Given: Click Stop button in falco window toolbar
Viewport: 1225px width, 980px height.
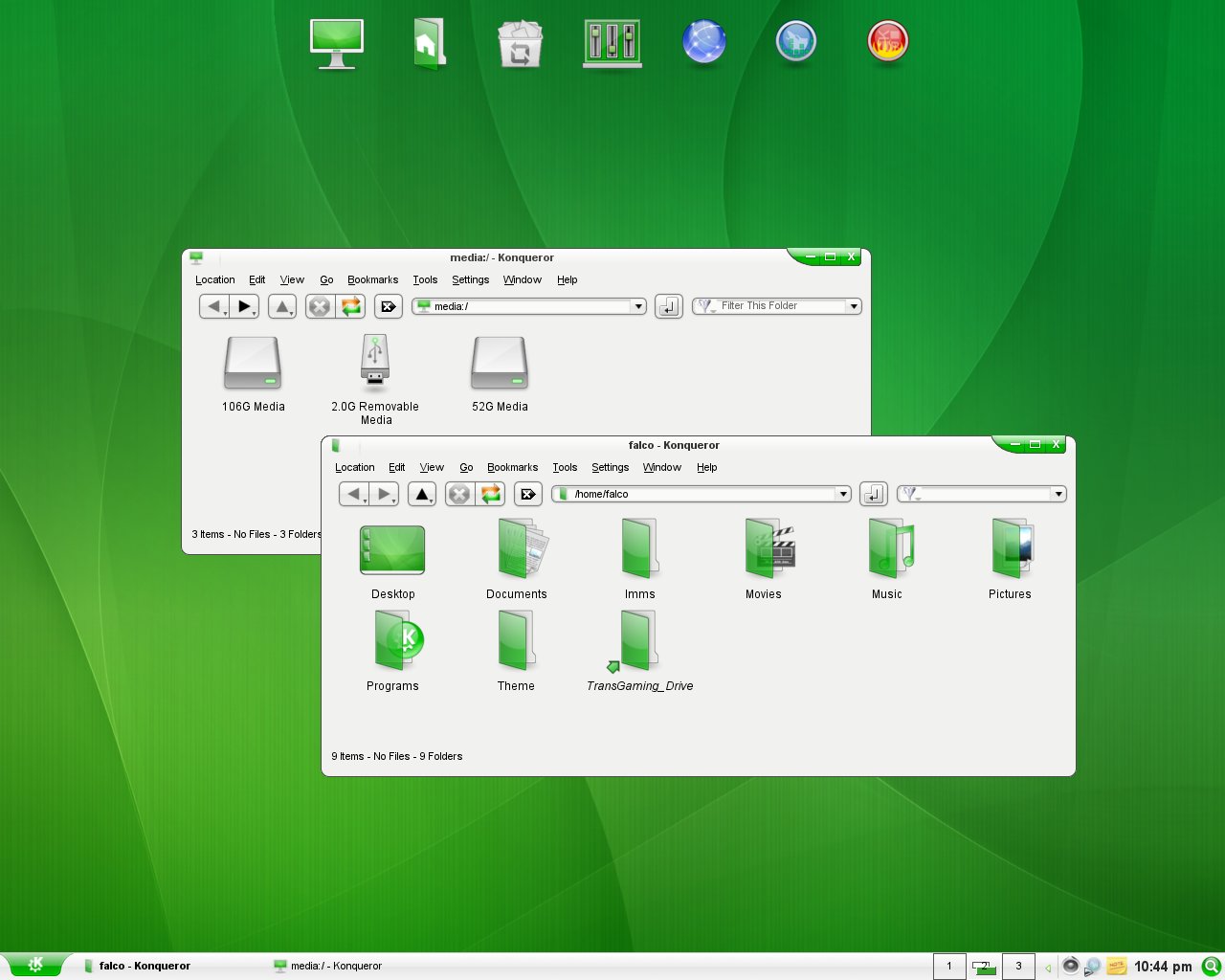Looking at the screenshot, I should point(459,494).
